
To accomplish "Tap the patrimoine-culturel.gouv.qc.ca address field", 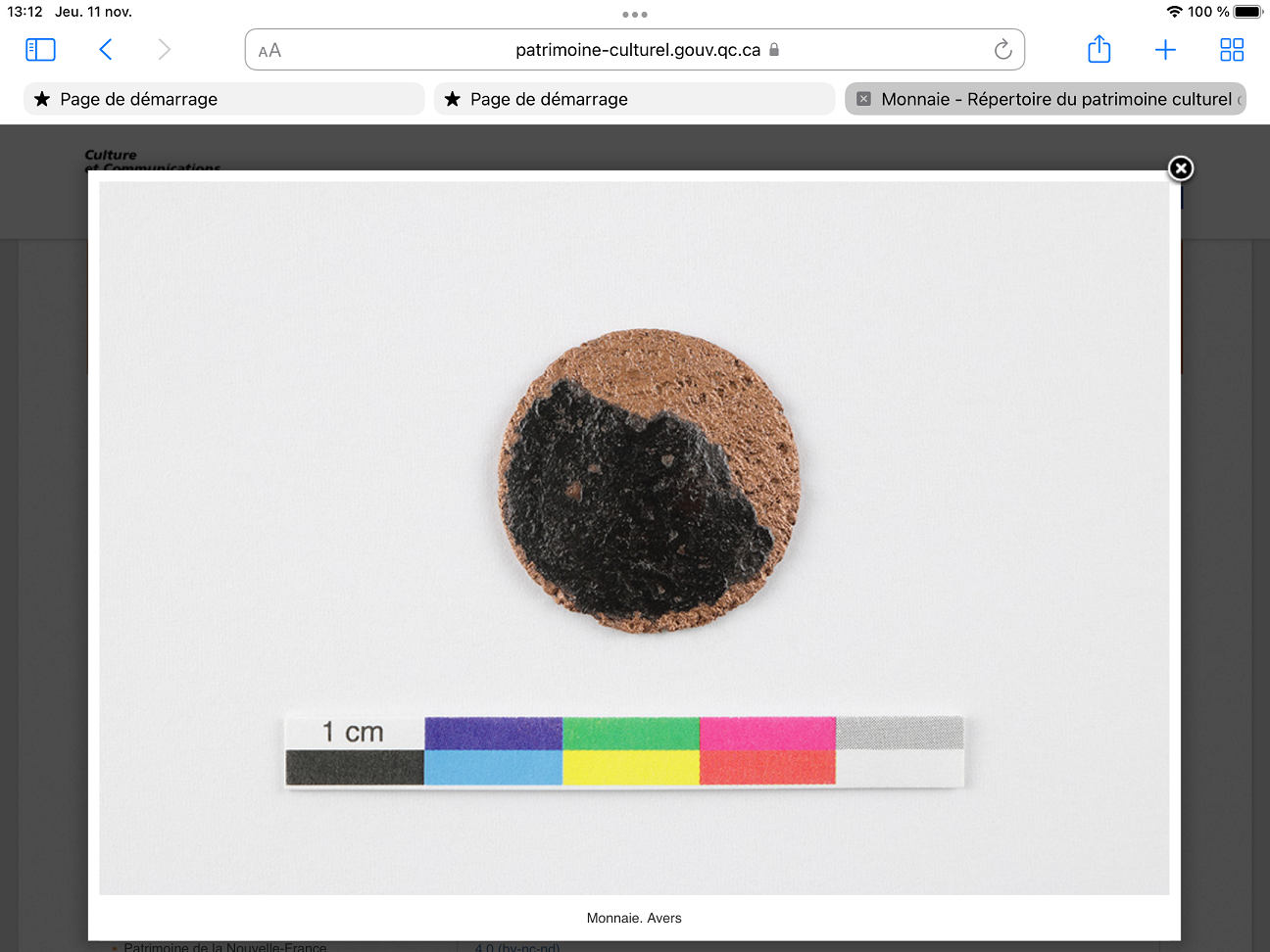I will pyautogui.click(x=635, y=50).
